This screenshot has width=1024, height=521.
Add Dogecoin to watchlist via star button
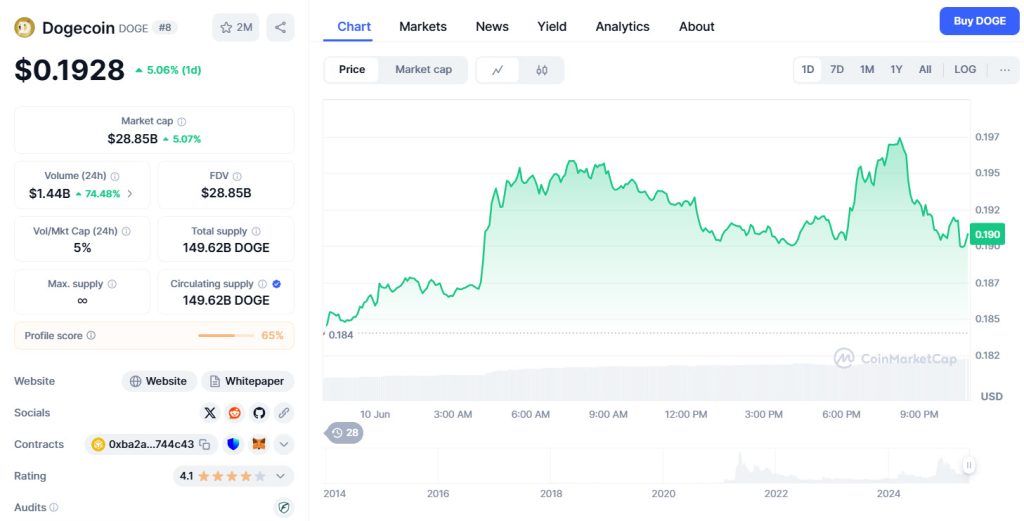pyautogui.click(x=236, y=27)
